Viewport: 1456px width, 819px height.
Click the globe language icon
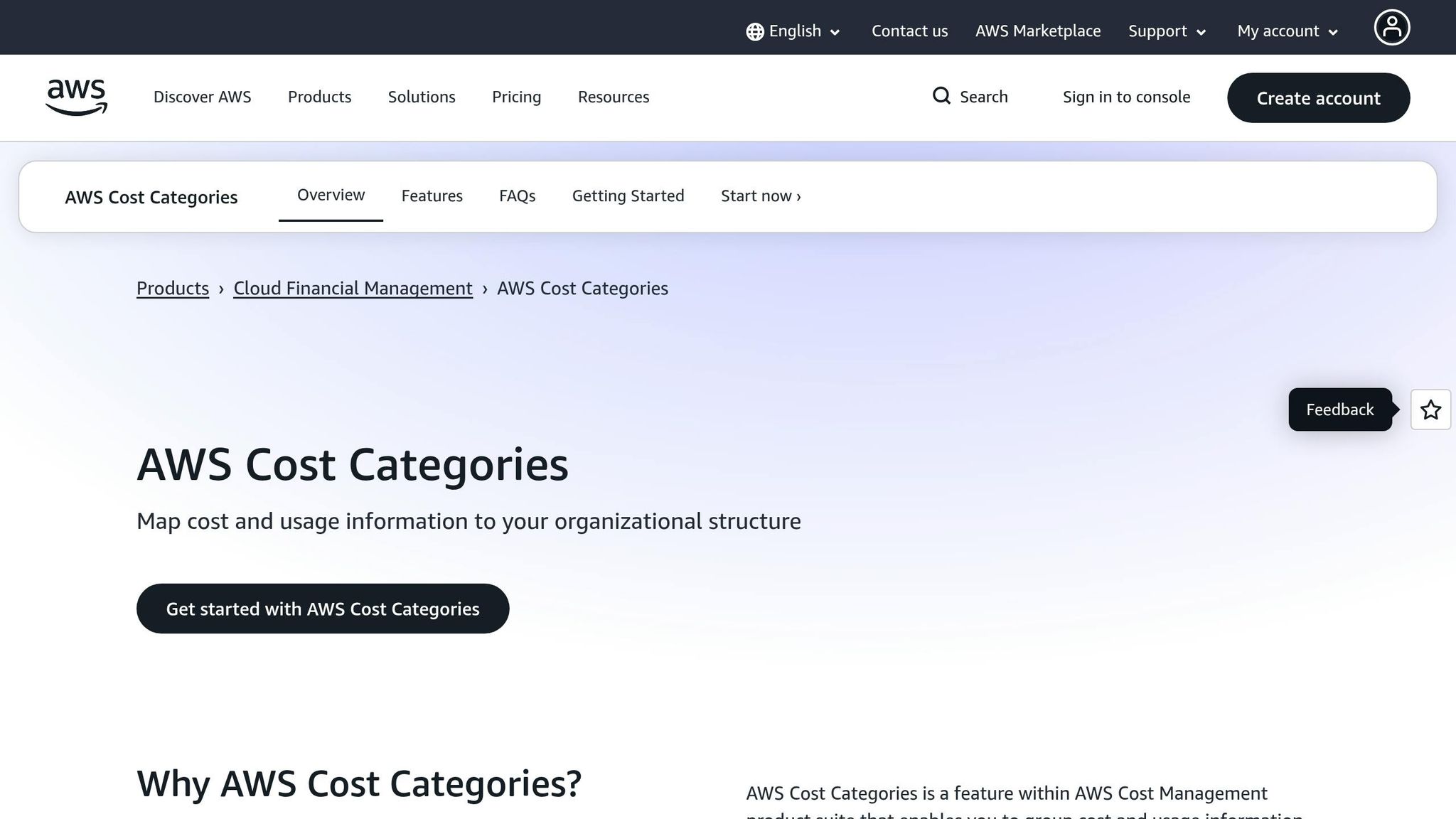754,31
